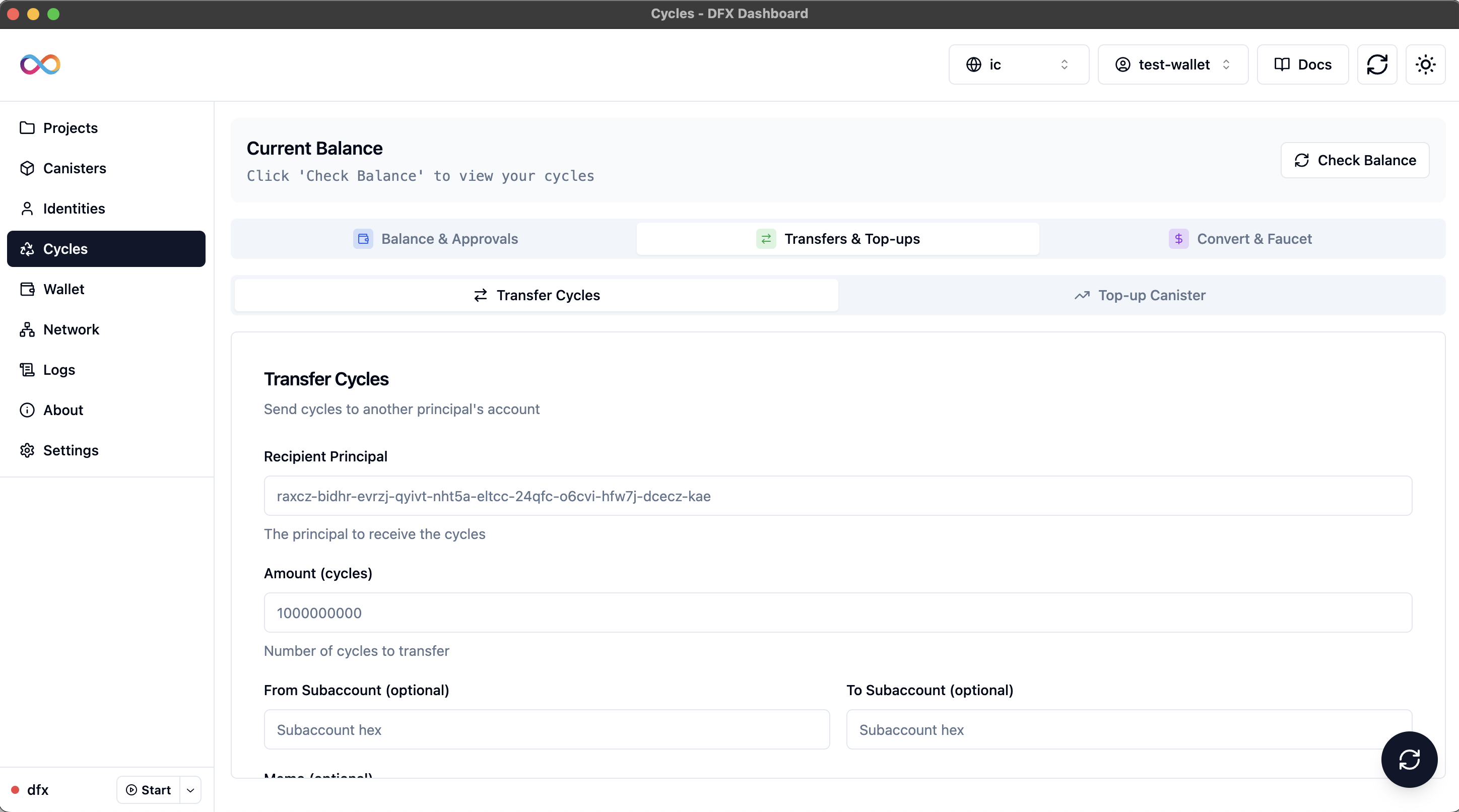Image resolution: width=1459 pixels, height=812 pixels.
Task: Expand the dfx Start options chevron
Action: 190,790
